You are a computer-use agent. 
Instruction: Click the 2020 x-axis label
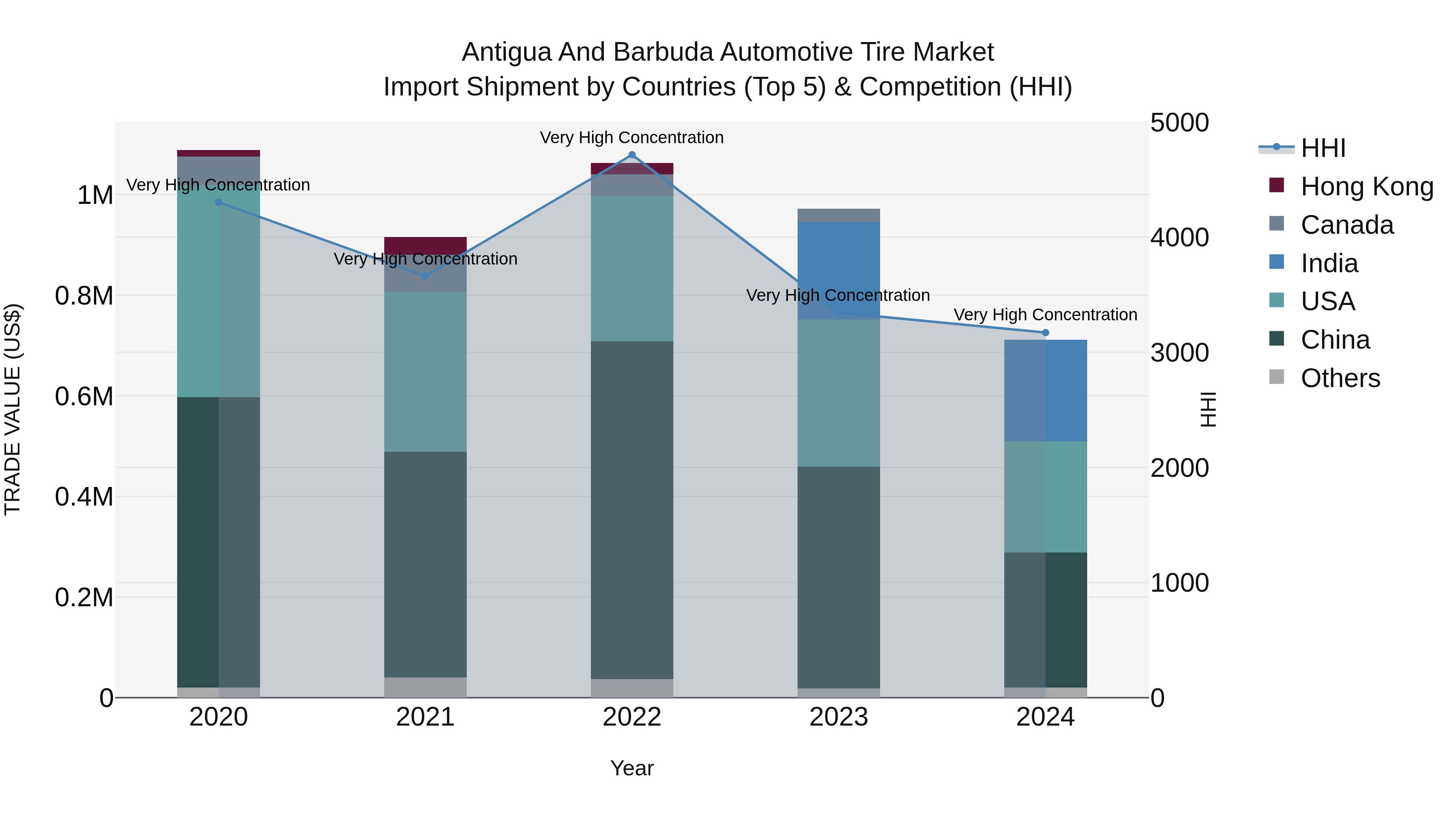coord(219,717)
